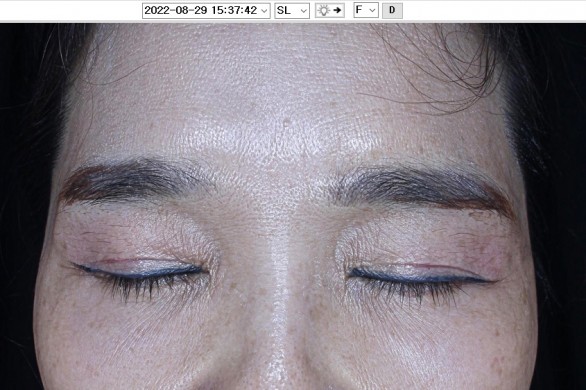Click the right closed eyelid in the image
The width and height of the screenshot is (586, 390).
point(420,273)
